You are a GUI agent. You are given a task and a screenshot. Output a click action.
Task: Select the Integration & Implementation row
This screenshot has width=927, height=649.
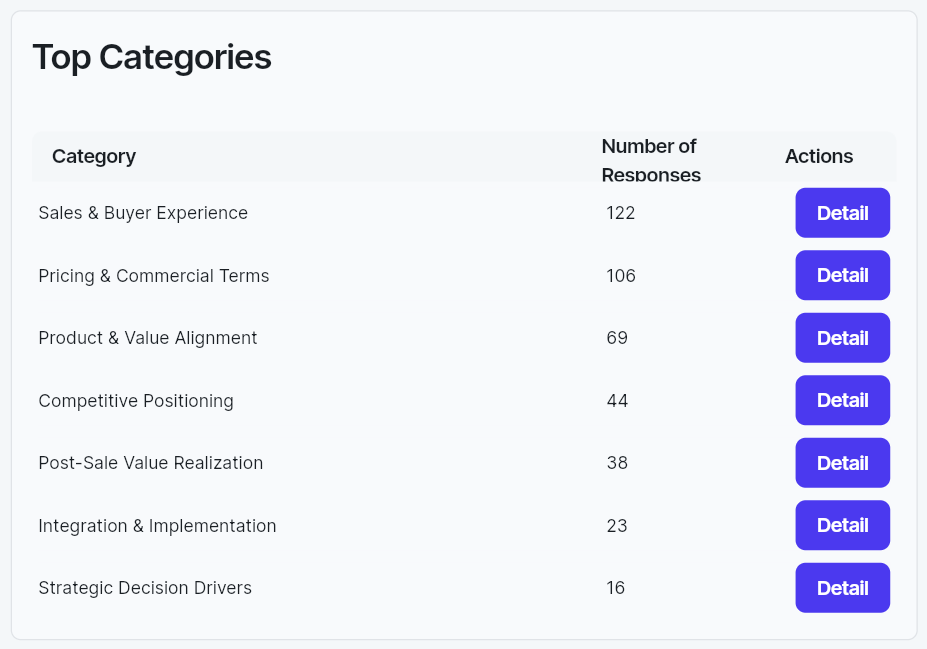(x=157, y=525)
